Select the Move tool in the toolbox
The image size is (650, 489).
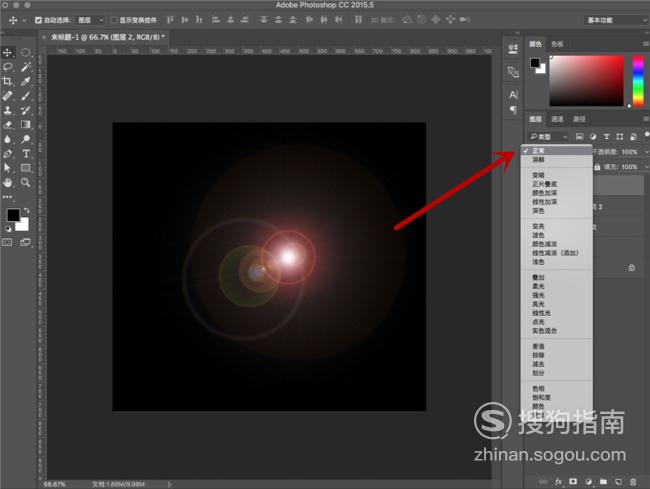click(7, 52)
